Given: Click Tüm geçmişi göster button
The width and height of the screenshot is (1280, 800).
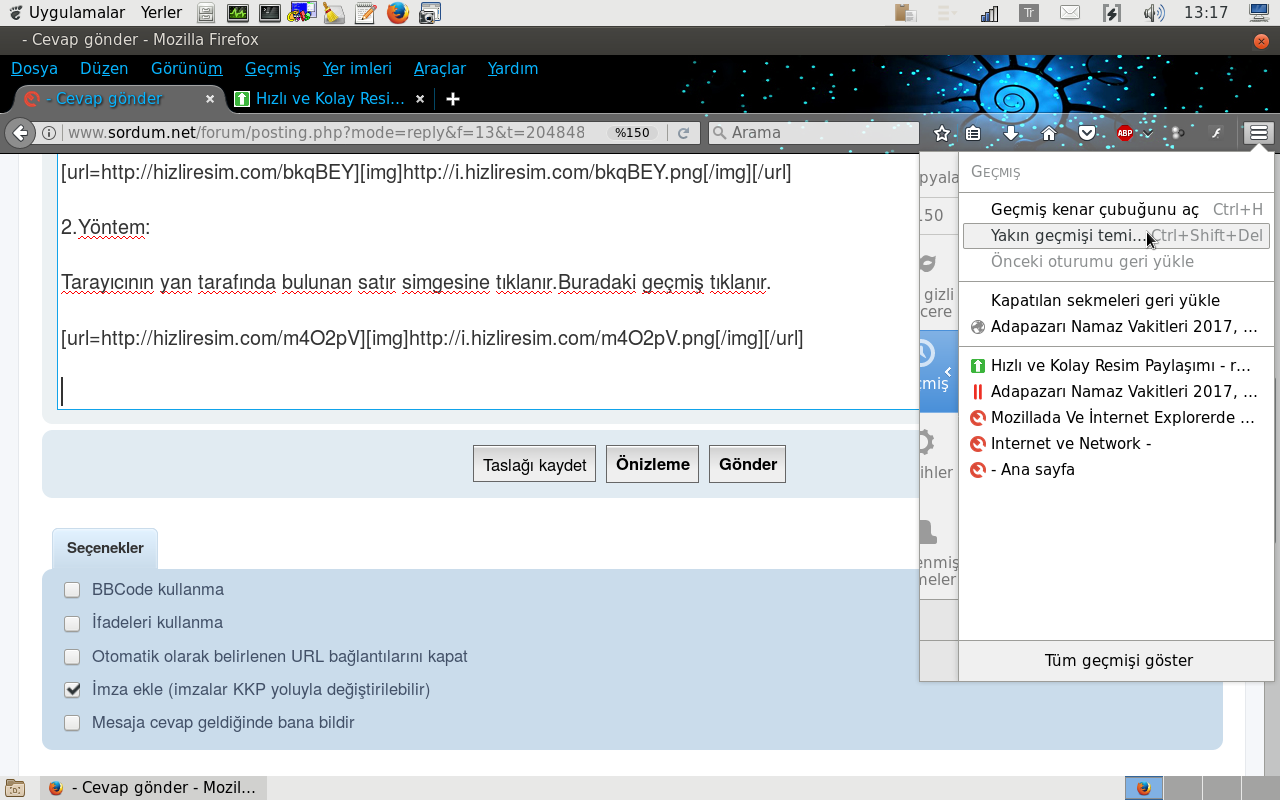Looking at the screenshot, I should (x=1117, y=660).
